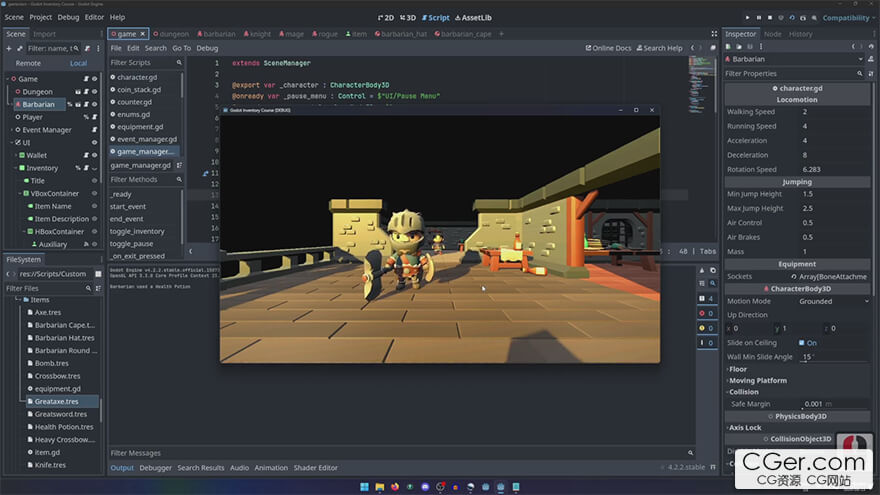Toggle visibility of Title node
The width and height of the screenshot is (880, 495).
(94, 181)
